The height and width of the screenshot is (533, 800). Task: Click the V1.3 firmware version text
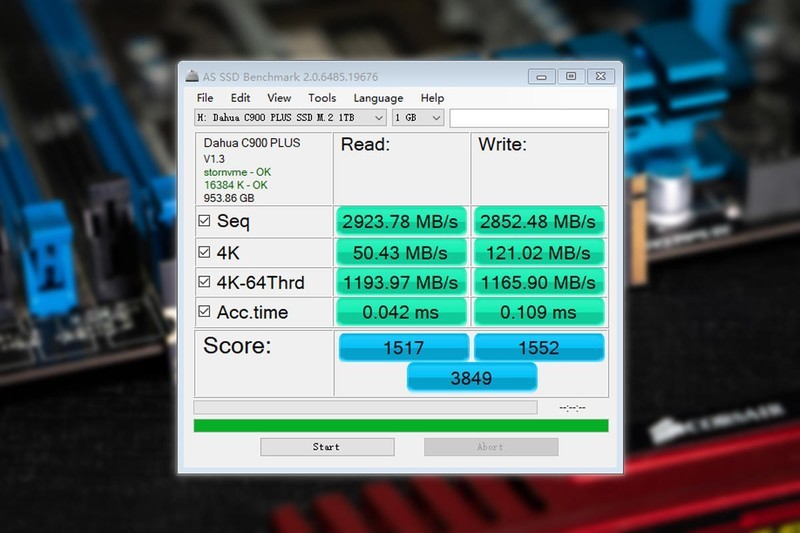point(214,159)
